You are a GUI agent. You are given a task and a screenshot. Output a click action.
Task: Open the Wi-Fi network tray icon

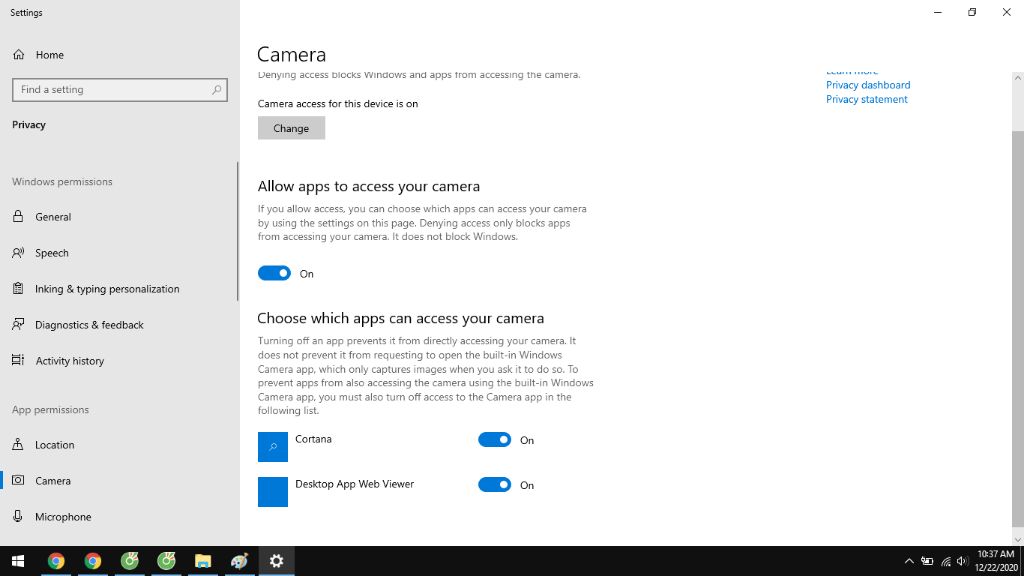coord(946,561)
